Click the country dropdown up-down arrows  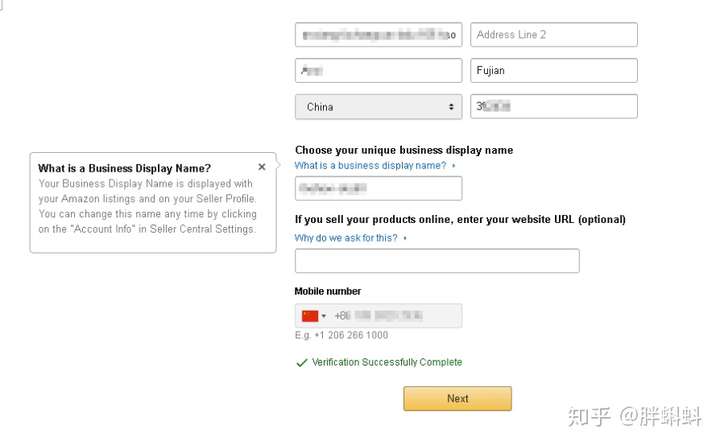click(x=451, y=107)
